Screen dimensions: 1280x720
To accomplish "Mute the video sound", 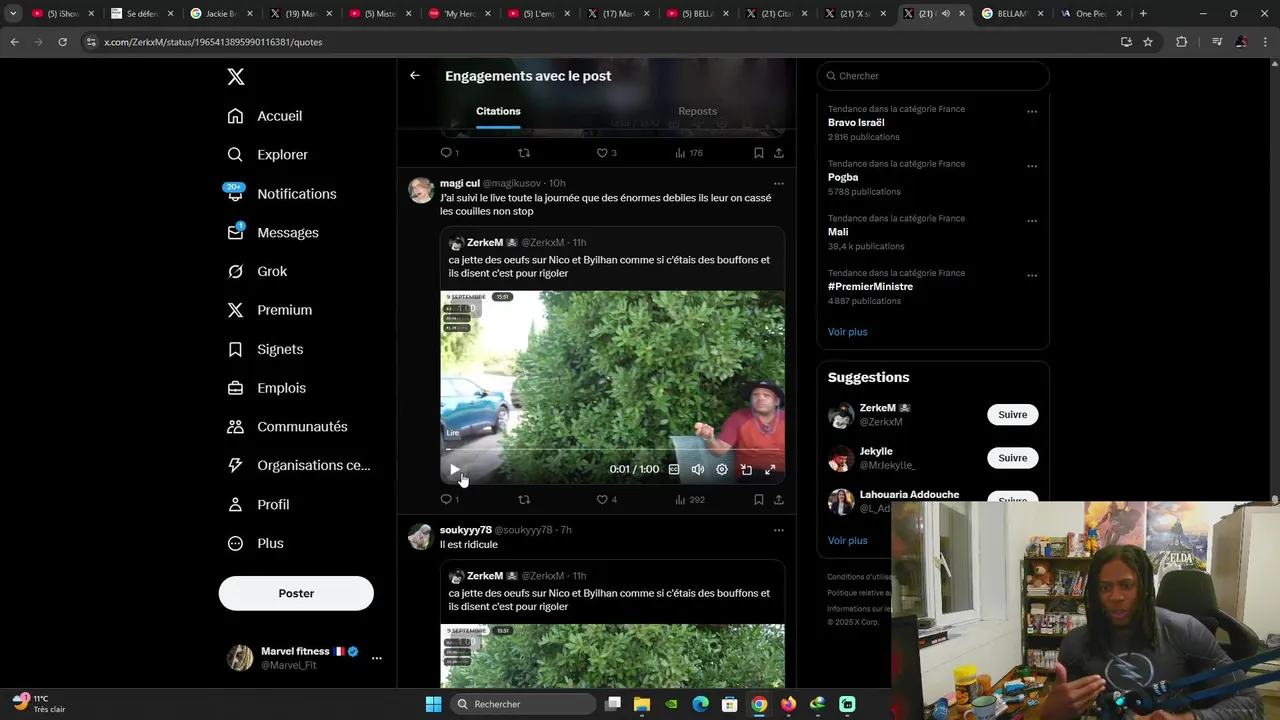I will pos(698,469).
